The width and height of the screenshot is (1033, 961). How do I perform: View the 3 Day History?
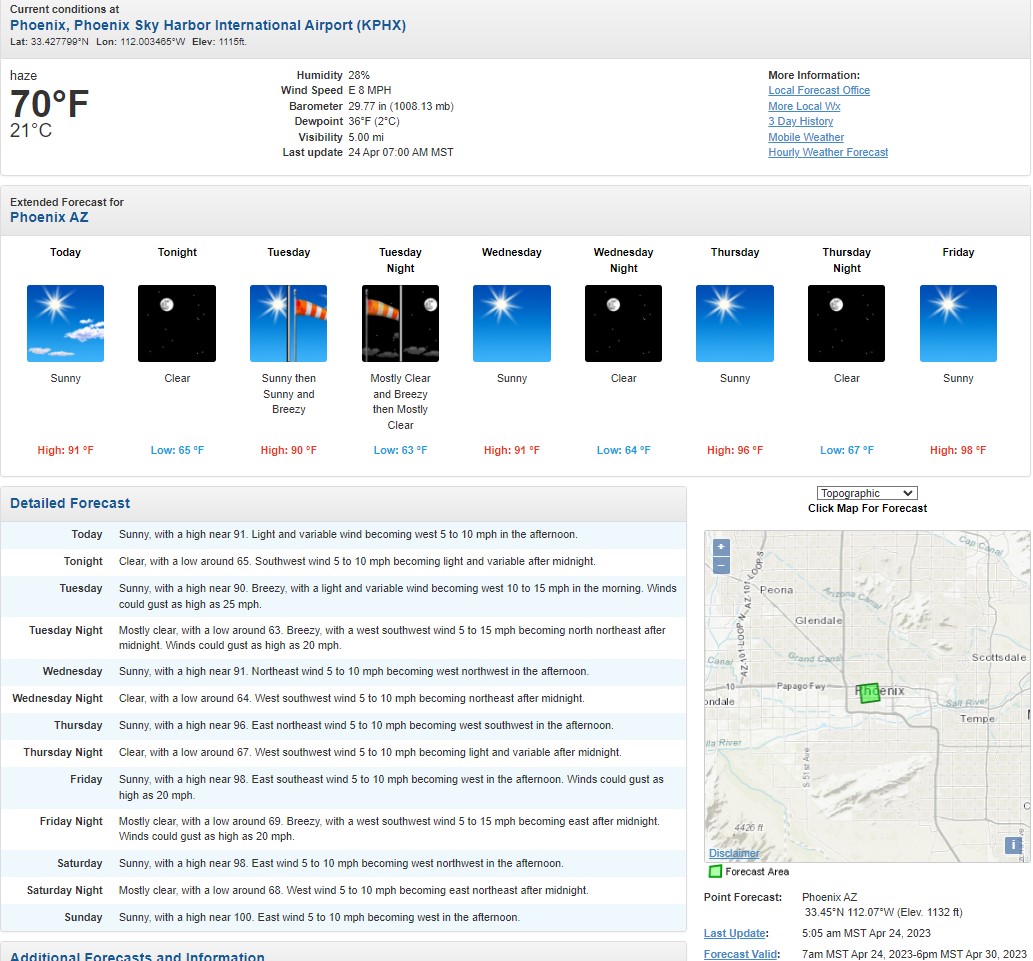click(798, 121)
